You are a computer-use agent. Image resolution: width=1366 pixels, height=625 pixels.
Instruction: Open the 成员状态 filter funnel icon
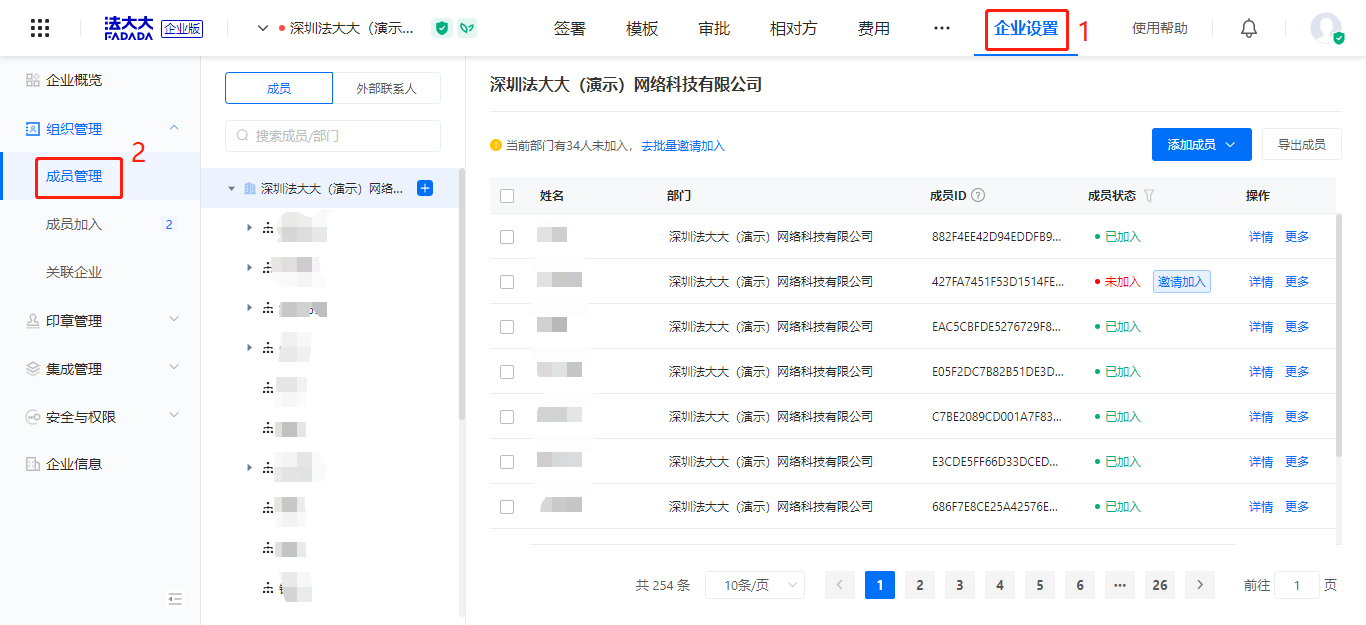pyautogui.click(x=1149, y=196)
